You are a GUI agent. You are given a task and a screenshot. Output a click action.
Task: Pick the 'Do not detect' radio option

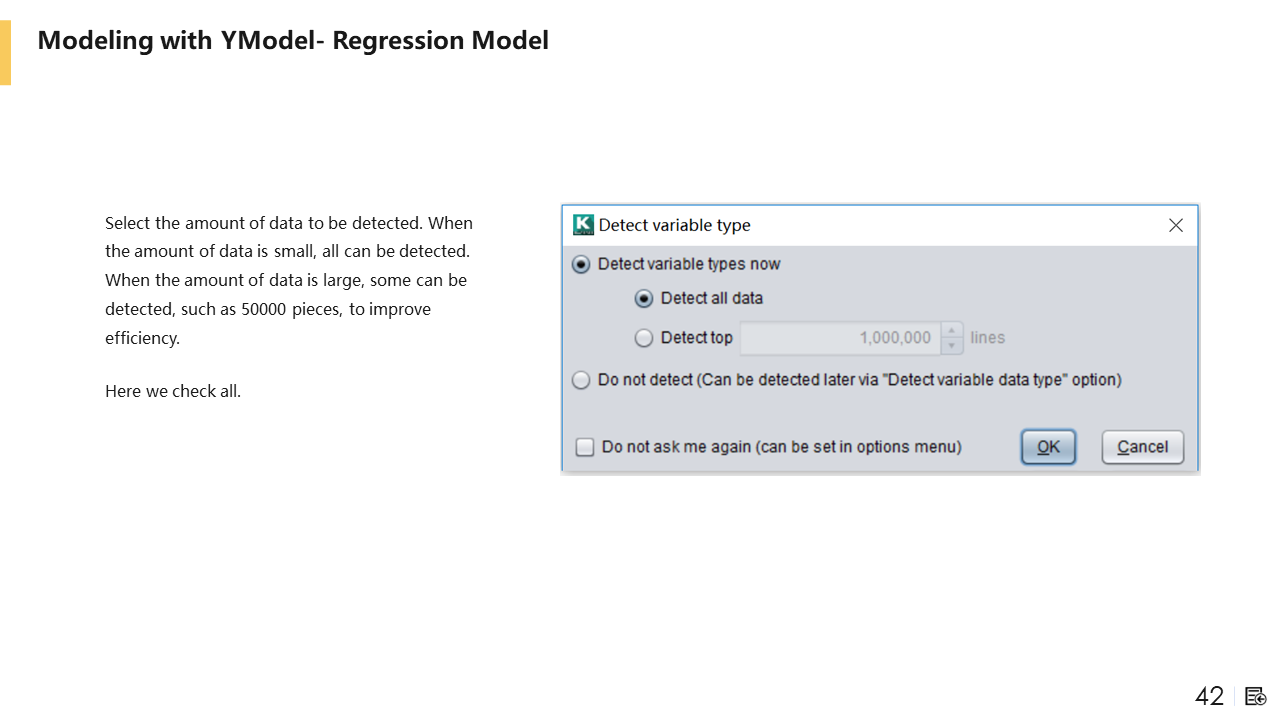[x=581, y=380]
